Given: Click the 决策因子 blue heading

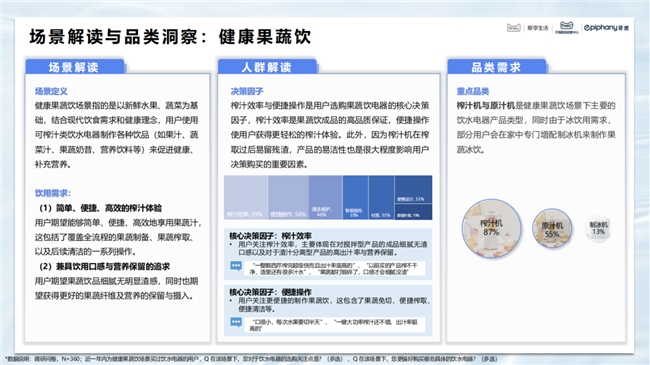Looking at the screenshot, I should click(247, 91).
